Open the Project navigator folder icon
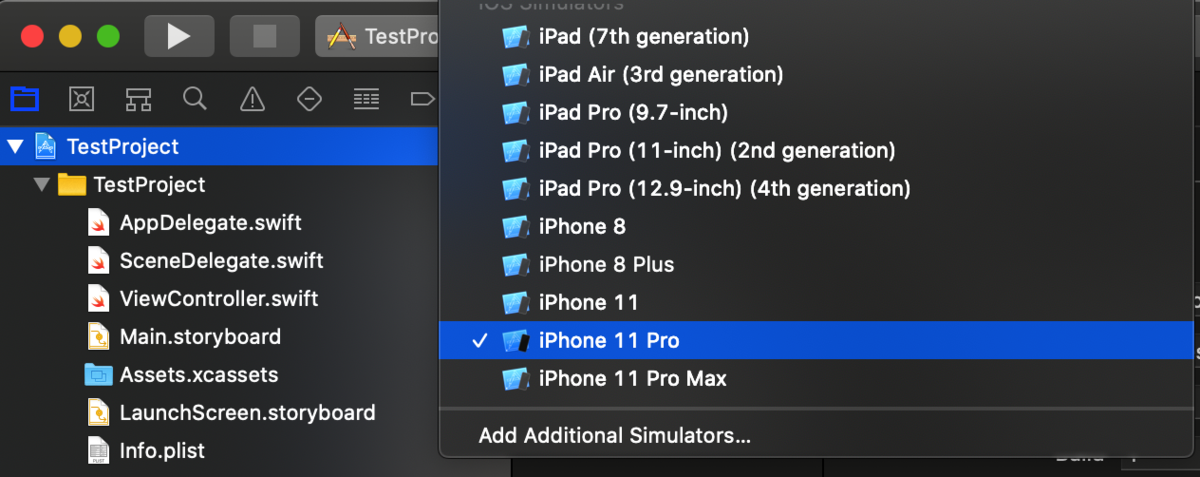1200x477 pixels. pyautogui.click(x=24, y=98)
